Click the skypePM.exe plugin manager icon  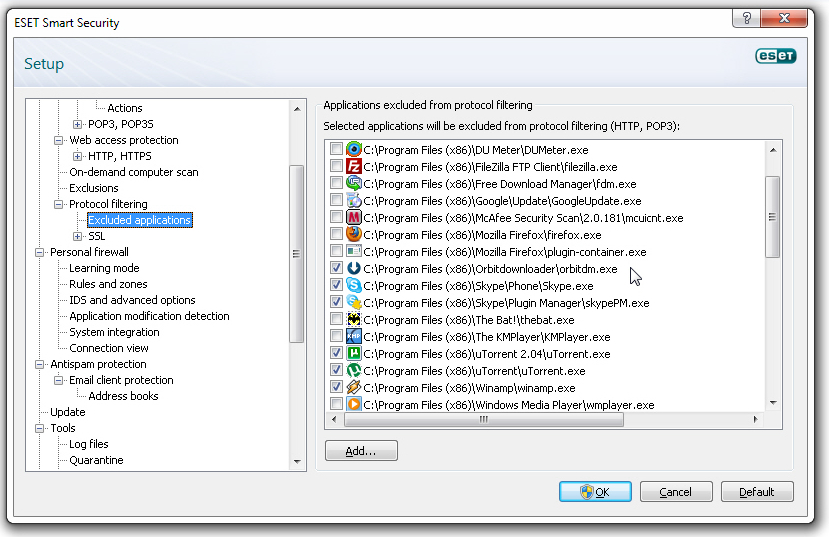pos(354,302)
